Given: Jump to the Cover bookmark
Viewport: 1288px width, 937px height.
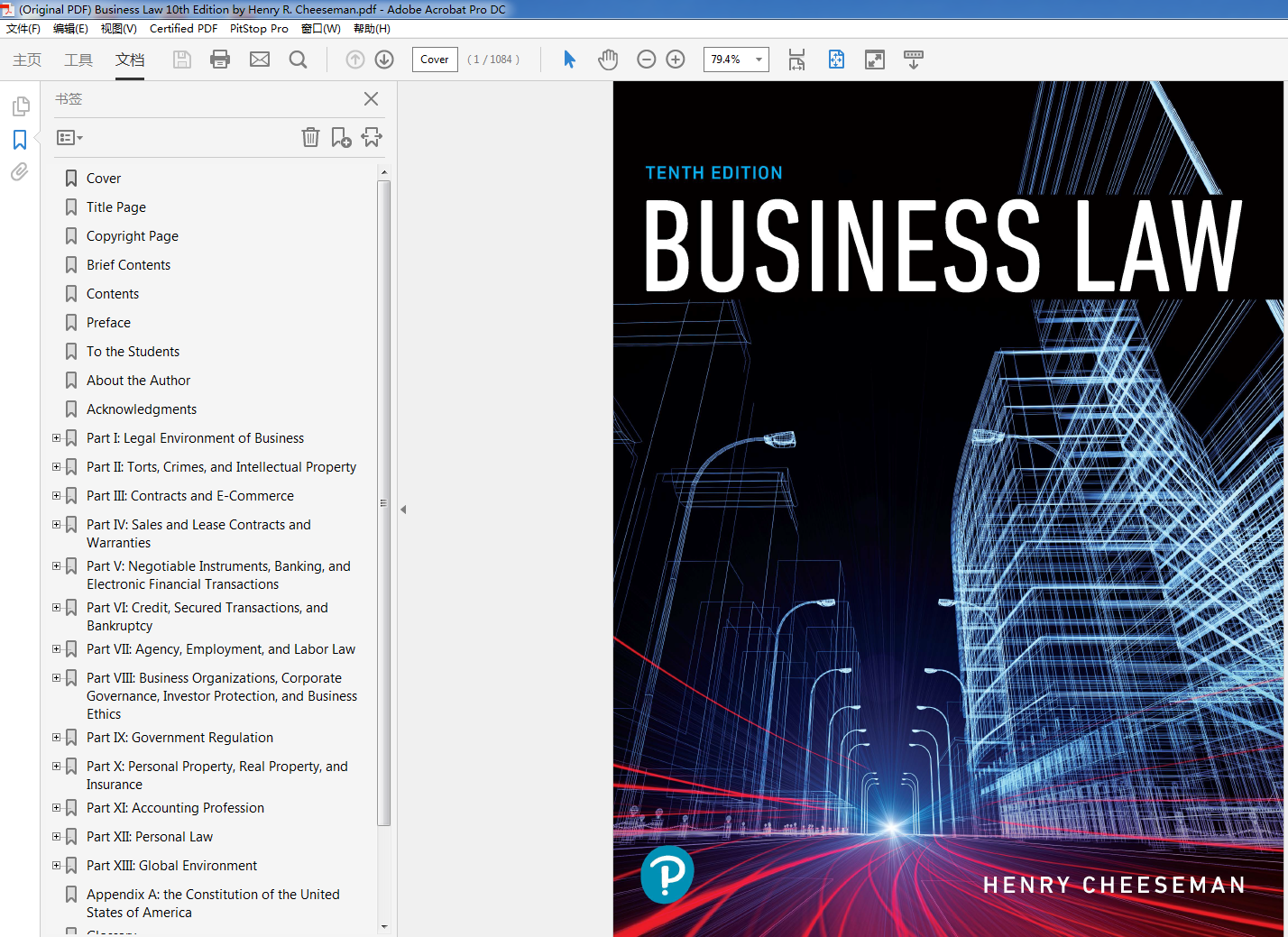Looking at the screenshot, I should [104, 179].
